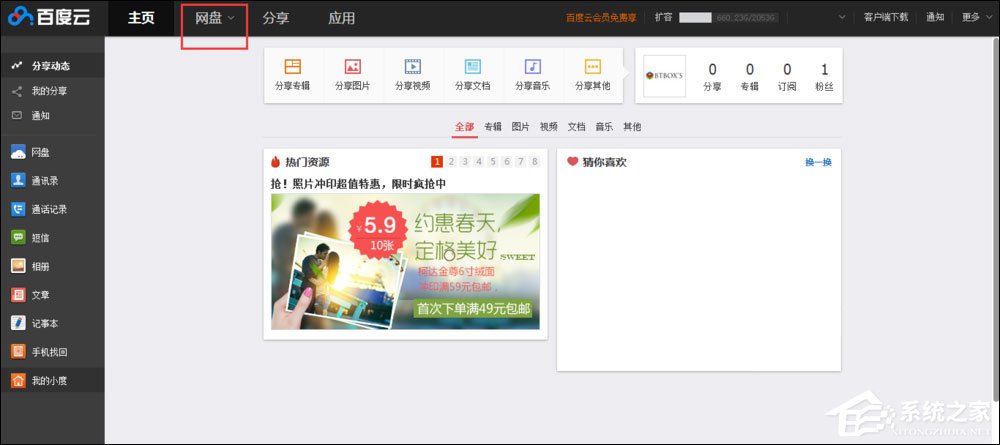Open the 分享文档 share document icon

click(473, 66)
